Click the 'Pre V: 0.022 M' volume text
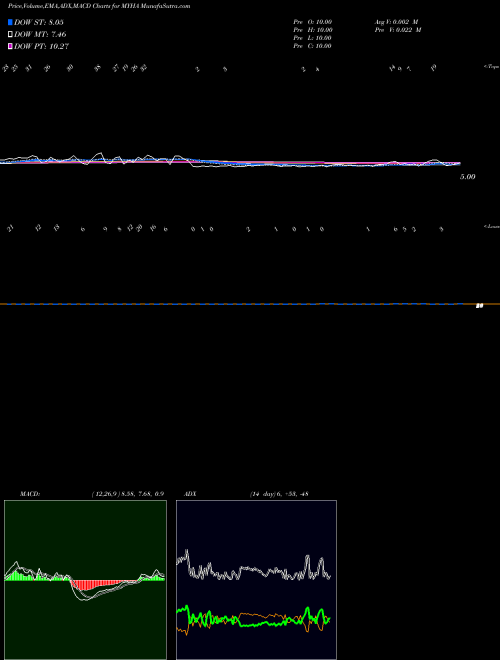500x660 pixels. pyautogui.click(x=398, y=30)
